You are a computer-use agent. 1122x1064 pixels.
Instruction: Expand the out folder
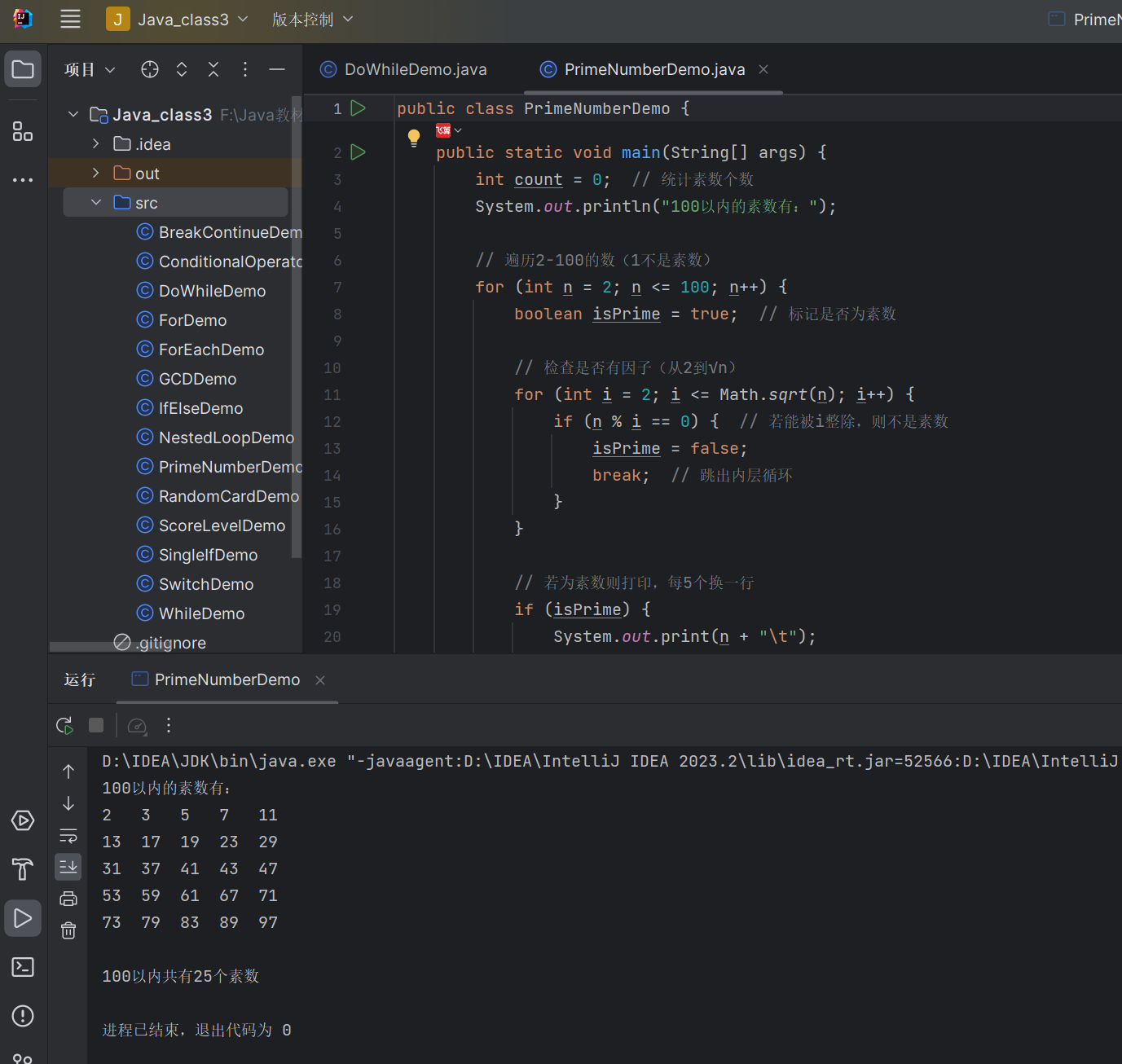pyautogui.click(x=96, y=174)
